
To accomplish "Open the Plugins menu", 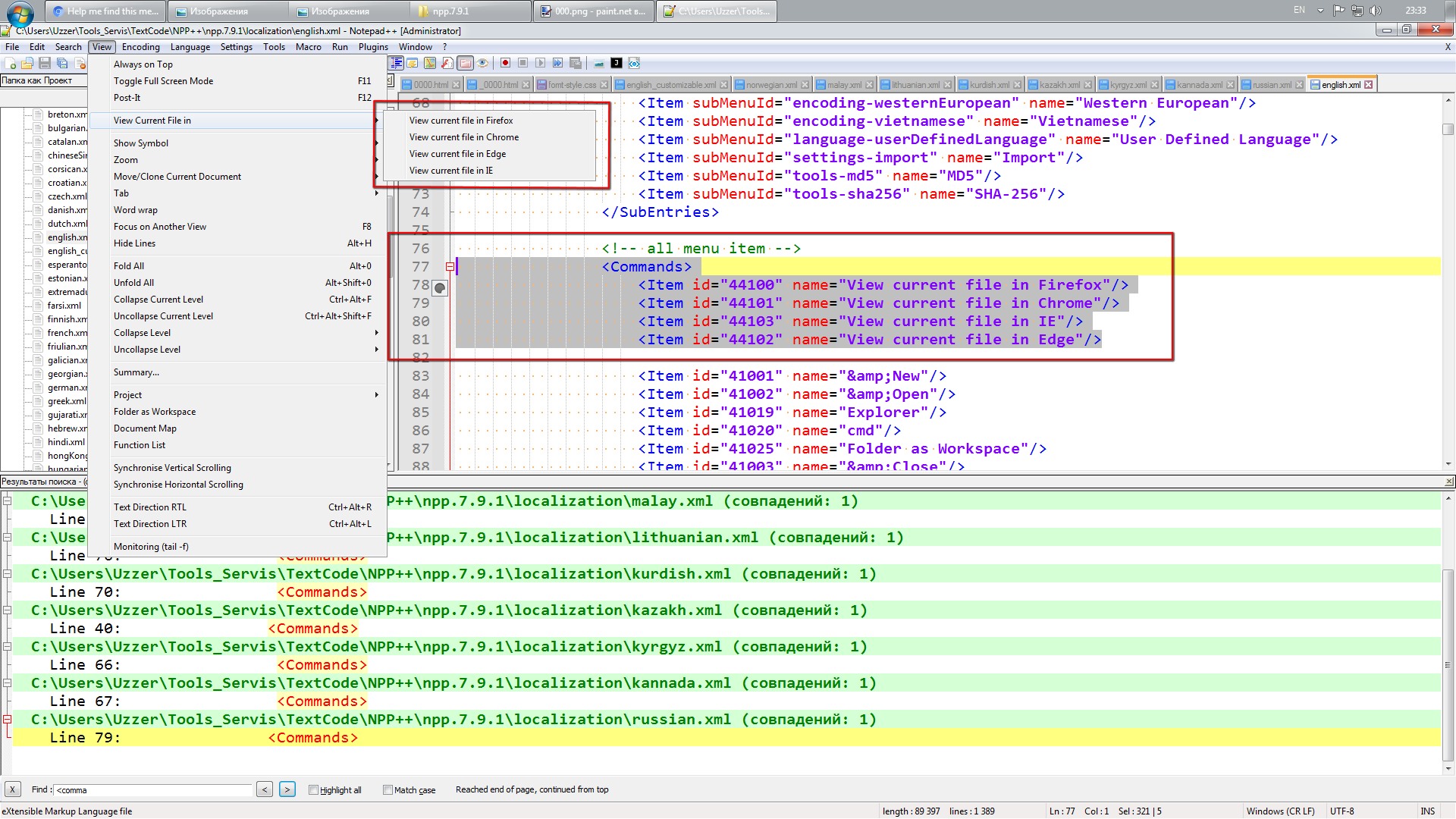I will click(x=373, y=47).
